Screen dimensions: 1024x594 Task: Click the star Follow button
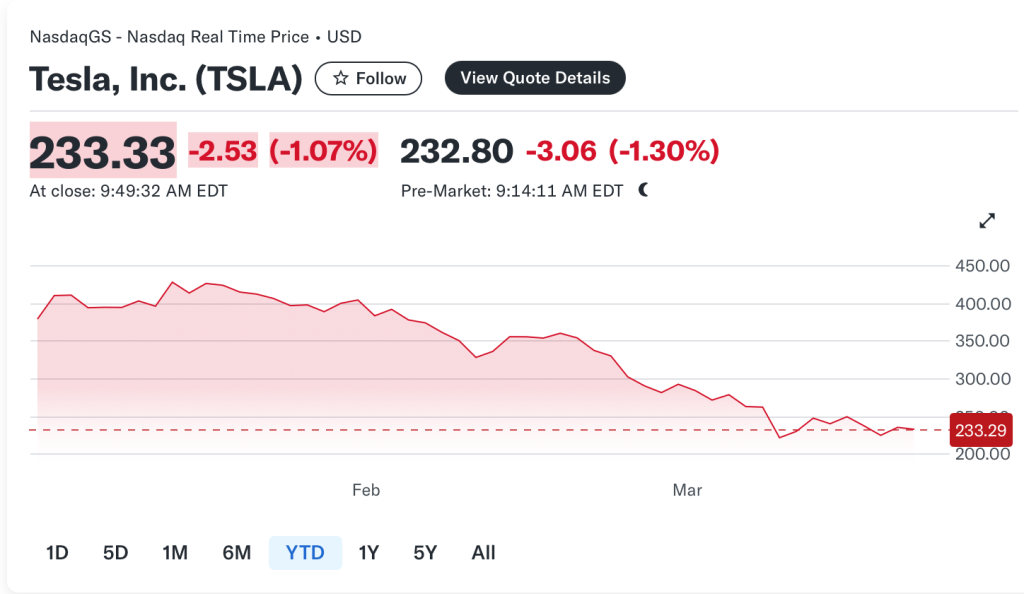(368, 78)
